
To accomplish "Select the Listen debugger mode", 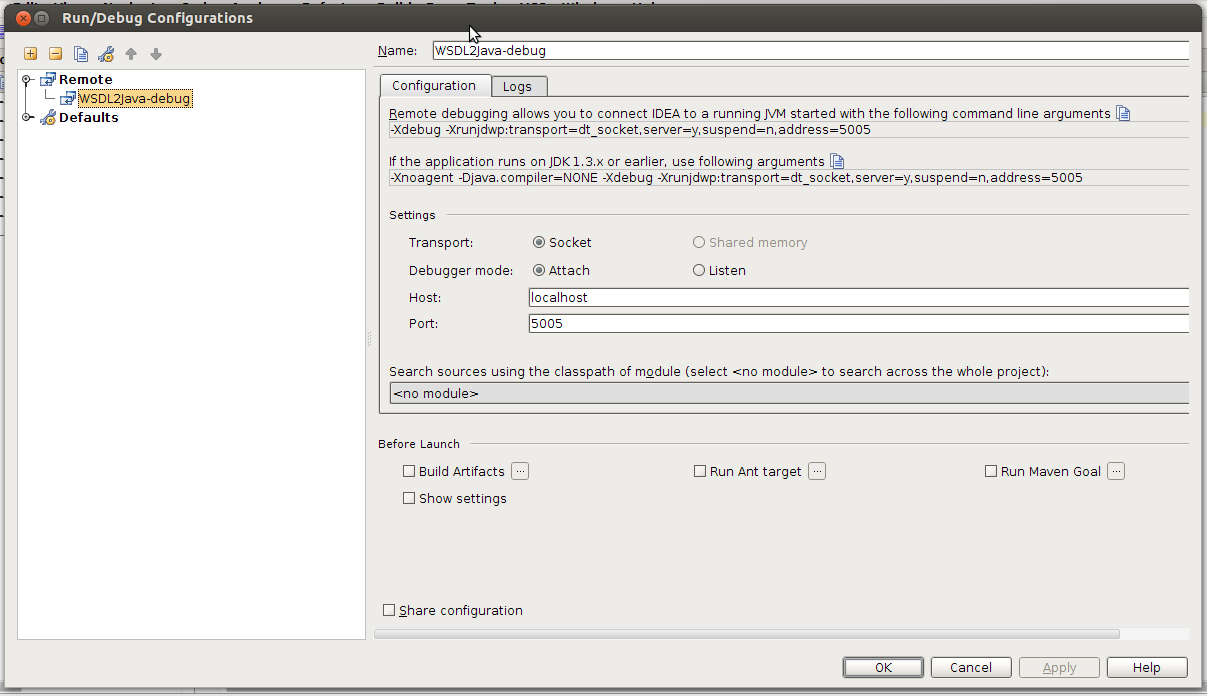I will pos(698,270).
